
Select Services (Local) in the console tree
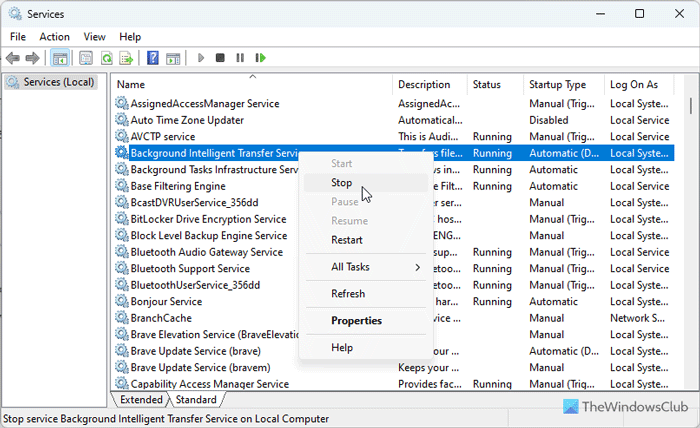point(57,82)
